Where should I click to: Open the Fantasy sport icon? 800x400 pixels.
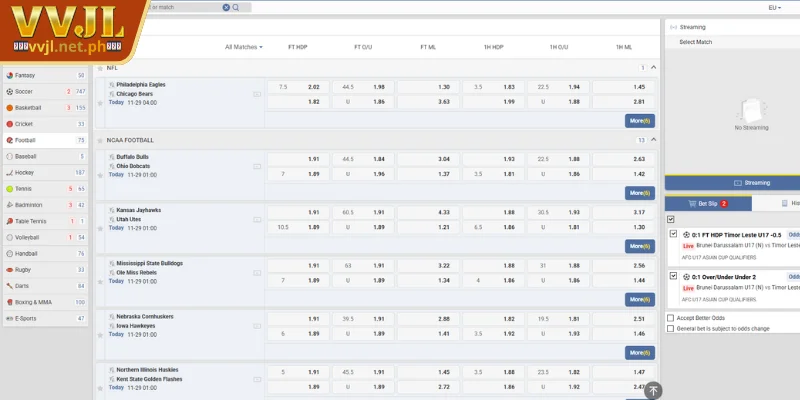coord(9,76)
